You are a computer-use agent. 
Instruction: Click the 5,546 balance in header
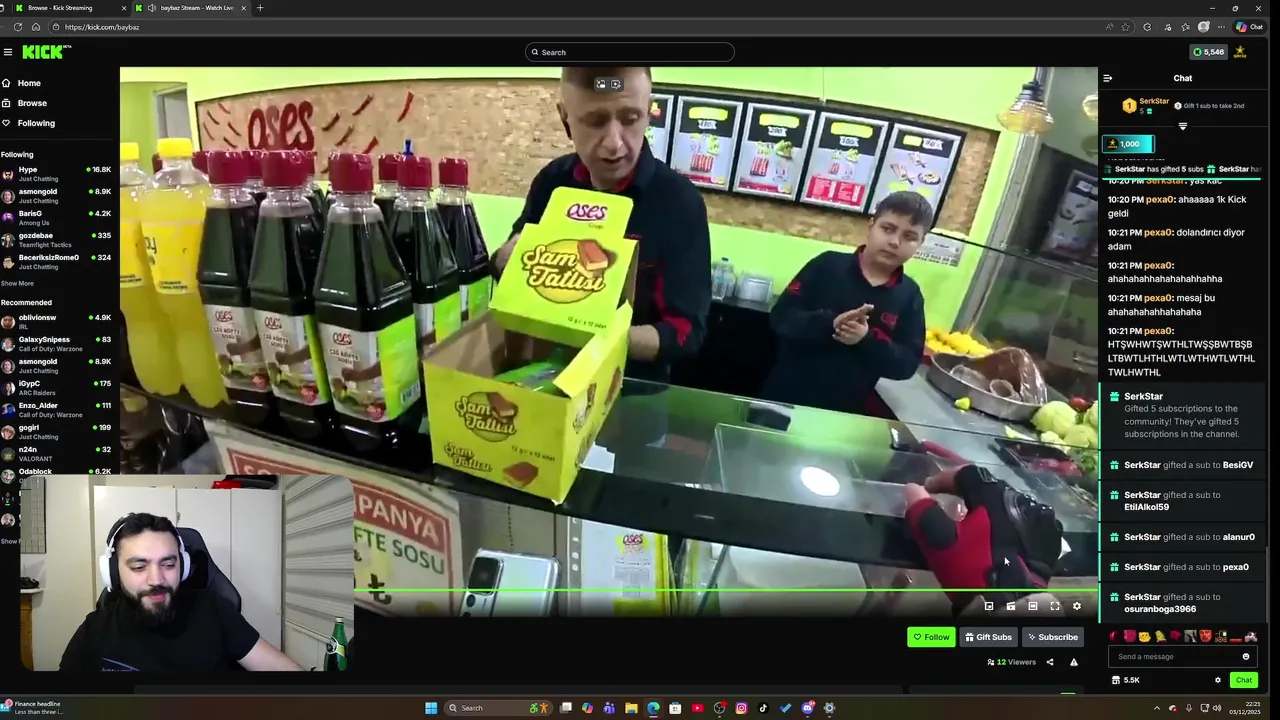pyautogui.click(x=1208, y=52)
